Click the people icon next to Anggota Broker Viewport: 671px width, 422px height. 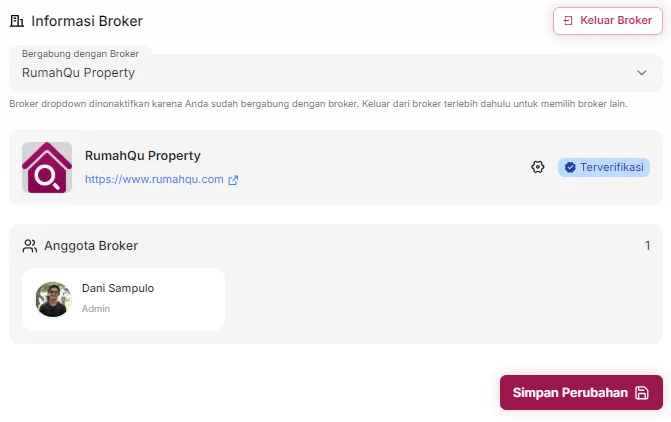tap(30, 245)
